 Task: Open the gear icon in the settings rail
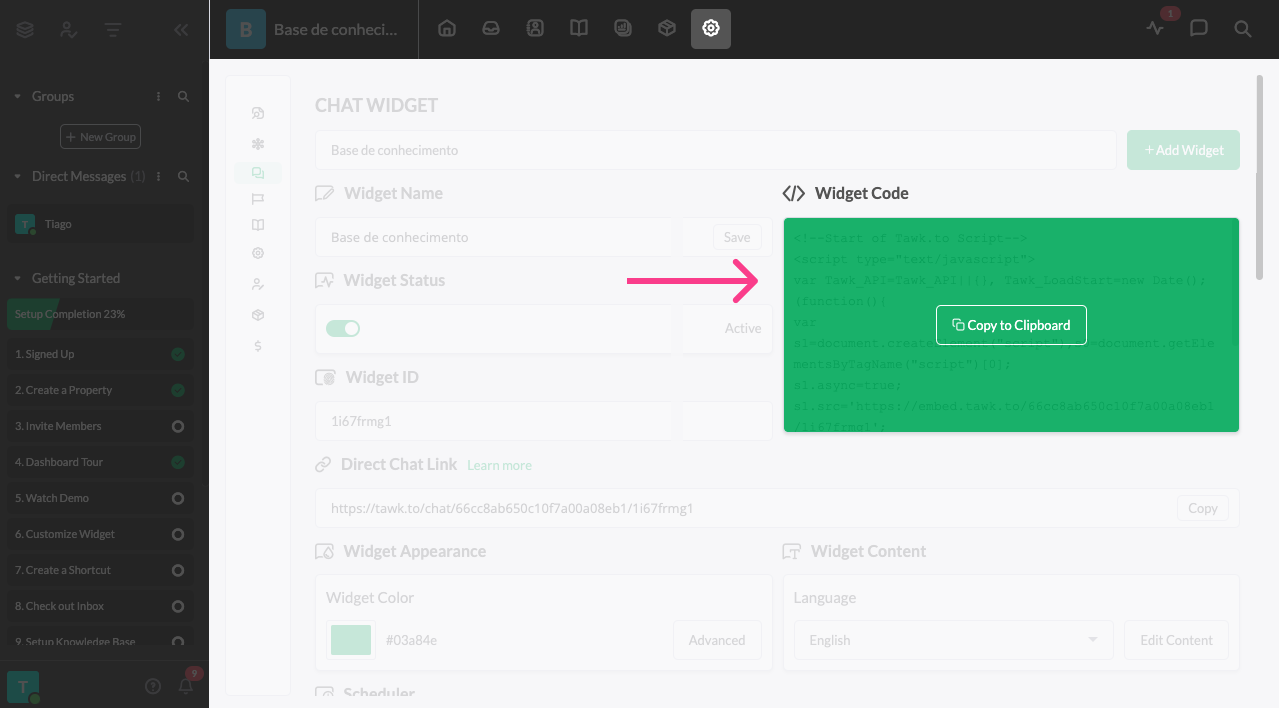pos(258,254)
